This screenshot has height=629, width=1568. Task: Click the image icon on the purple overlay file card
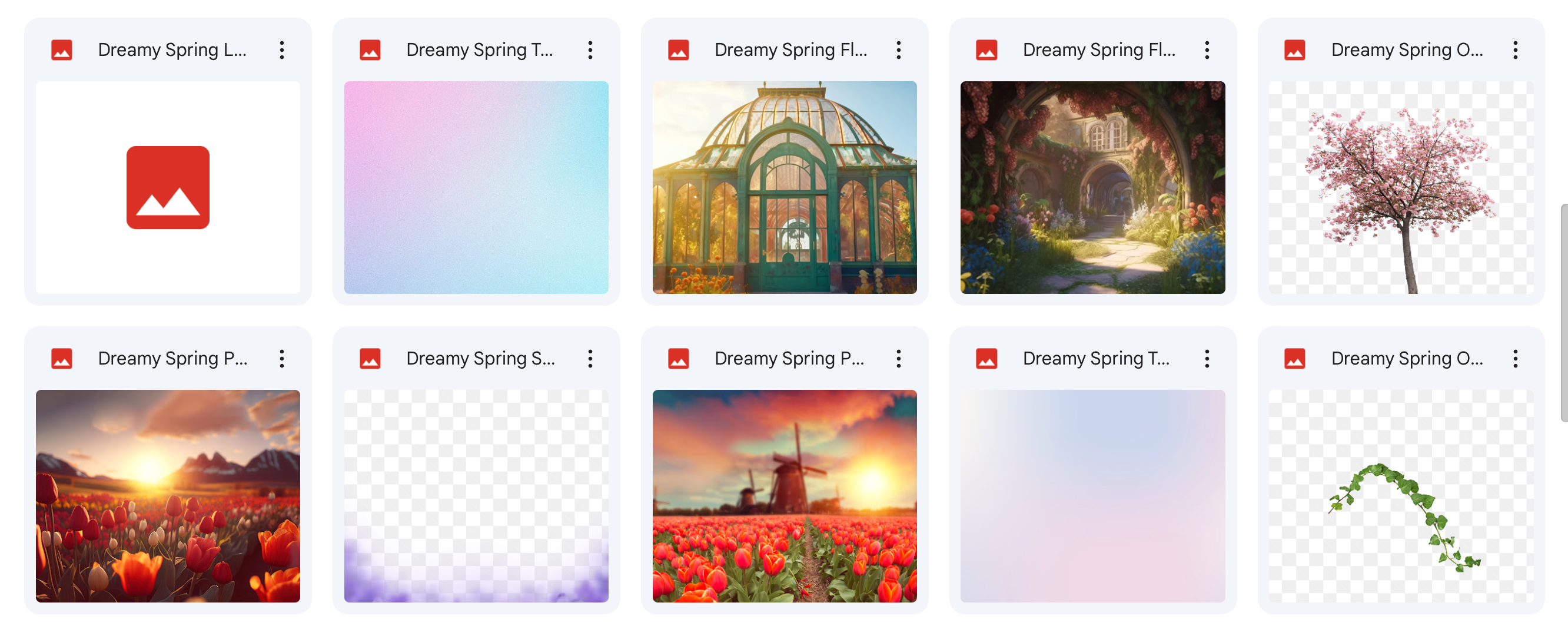[x=370, y=359]
